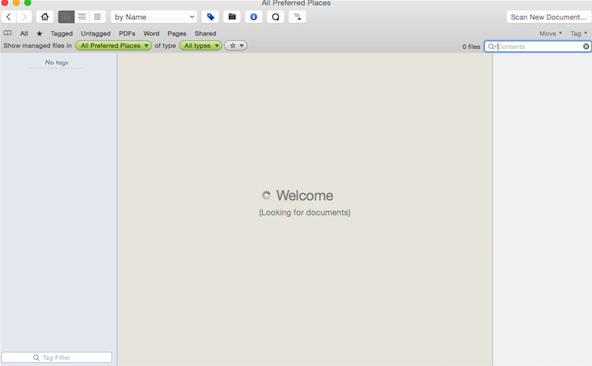The width and height of the screenshot is (592, 366).
Task: Click the Tag Filter field
Action: pyautogui.click(x=57, y=357)
